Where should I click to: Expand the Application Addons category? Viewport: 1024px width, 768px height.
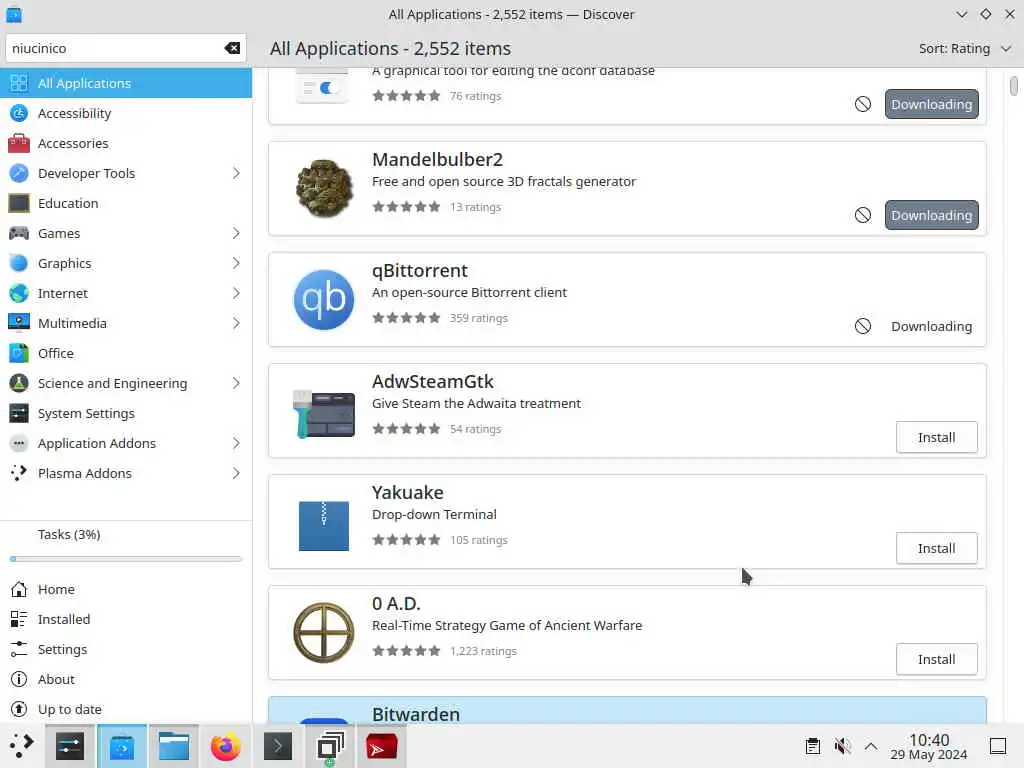[x=236, y=444]
